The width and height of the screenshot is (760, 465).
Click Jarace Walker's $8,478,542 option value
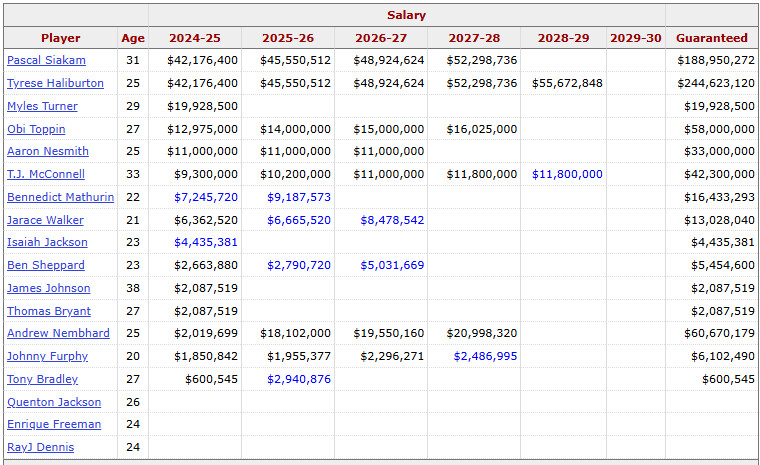point(392,220)
